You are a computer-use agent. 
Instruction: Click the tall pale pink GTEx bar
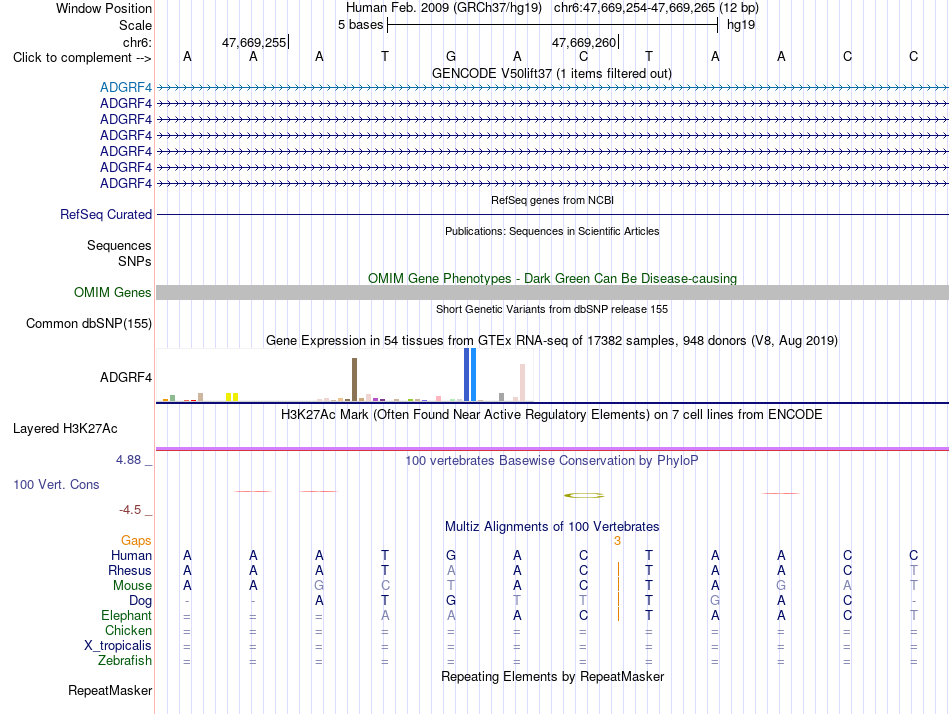click(523, 382)
